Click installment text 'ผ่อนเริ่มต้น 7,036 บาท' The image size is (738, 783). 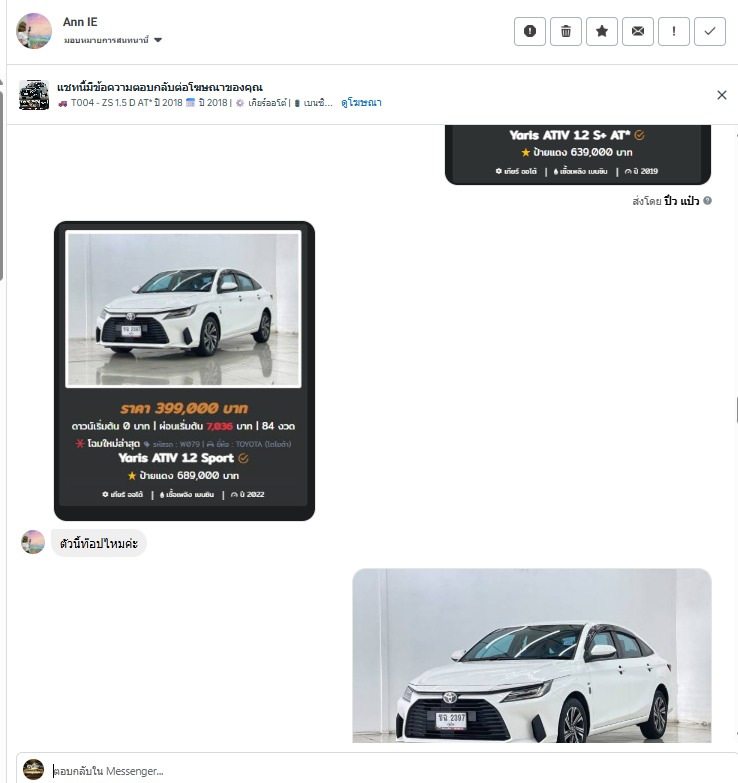pos(205,426)
